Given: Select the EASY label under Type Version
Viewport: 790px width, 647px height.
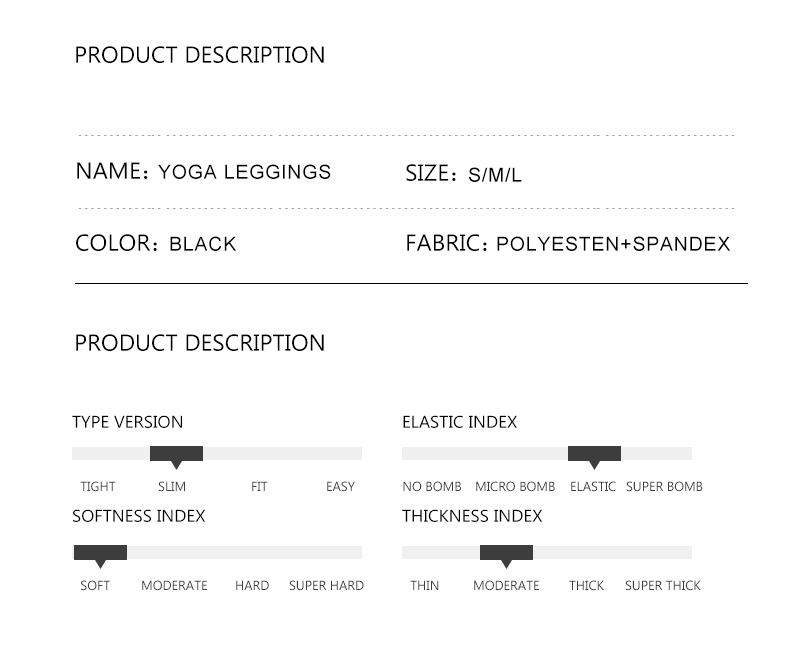Looking at the screenshot, I should (340, 487).
